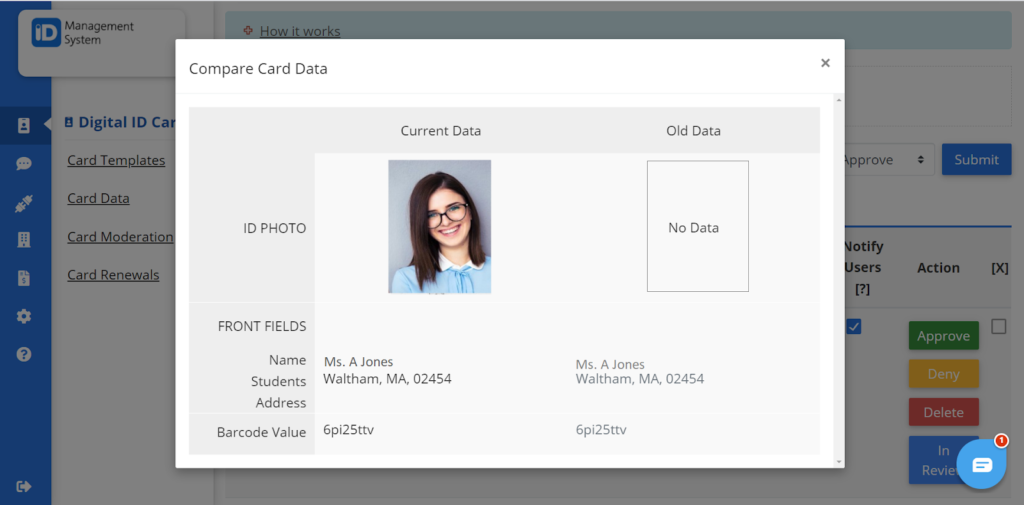Click the No Data old photo placeholder

coord(697,226)
